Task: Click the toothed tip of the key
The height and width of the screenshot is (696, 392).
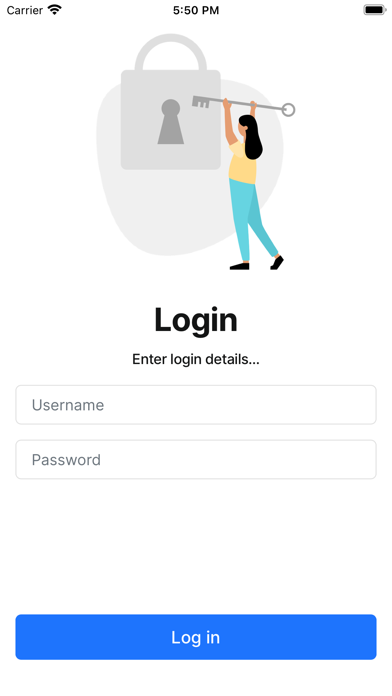Action: 201,102
